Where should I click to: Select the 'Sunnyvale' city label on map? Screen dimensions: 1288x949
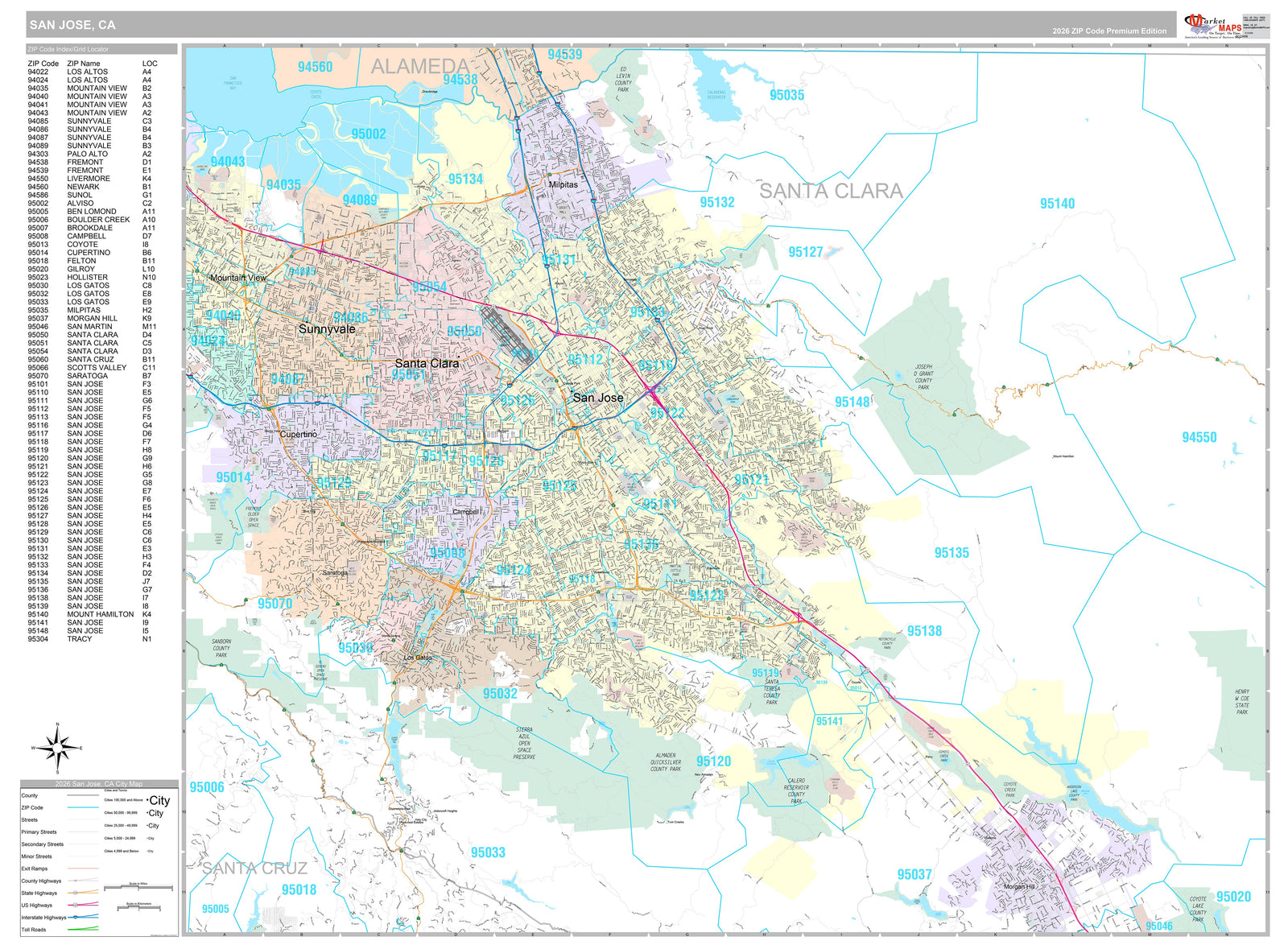327,329
